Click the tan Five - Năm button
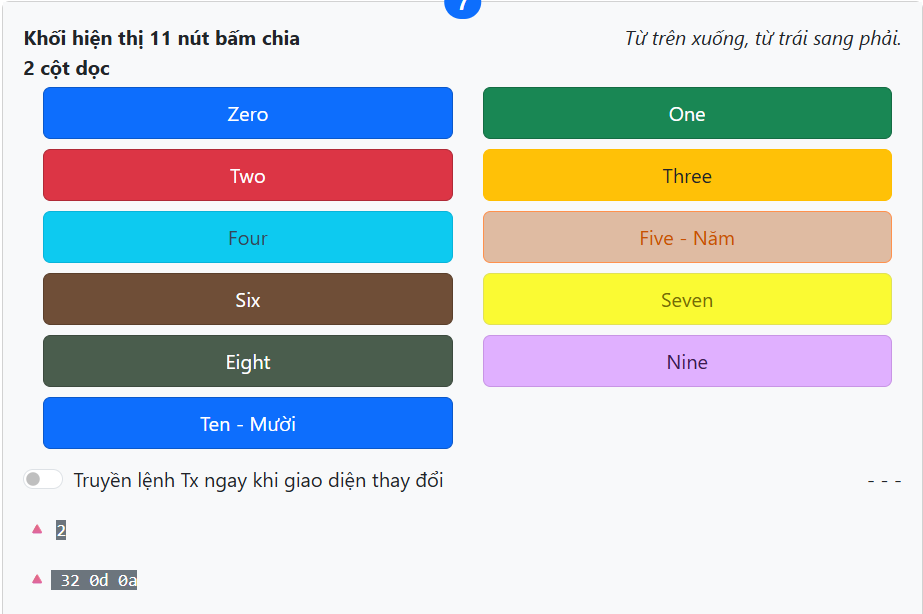The image size is (923, 614). [687, 237]
